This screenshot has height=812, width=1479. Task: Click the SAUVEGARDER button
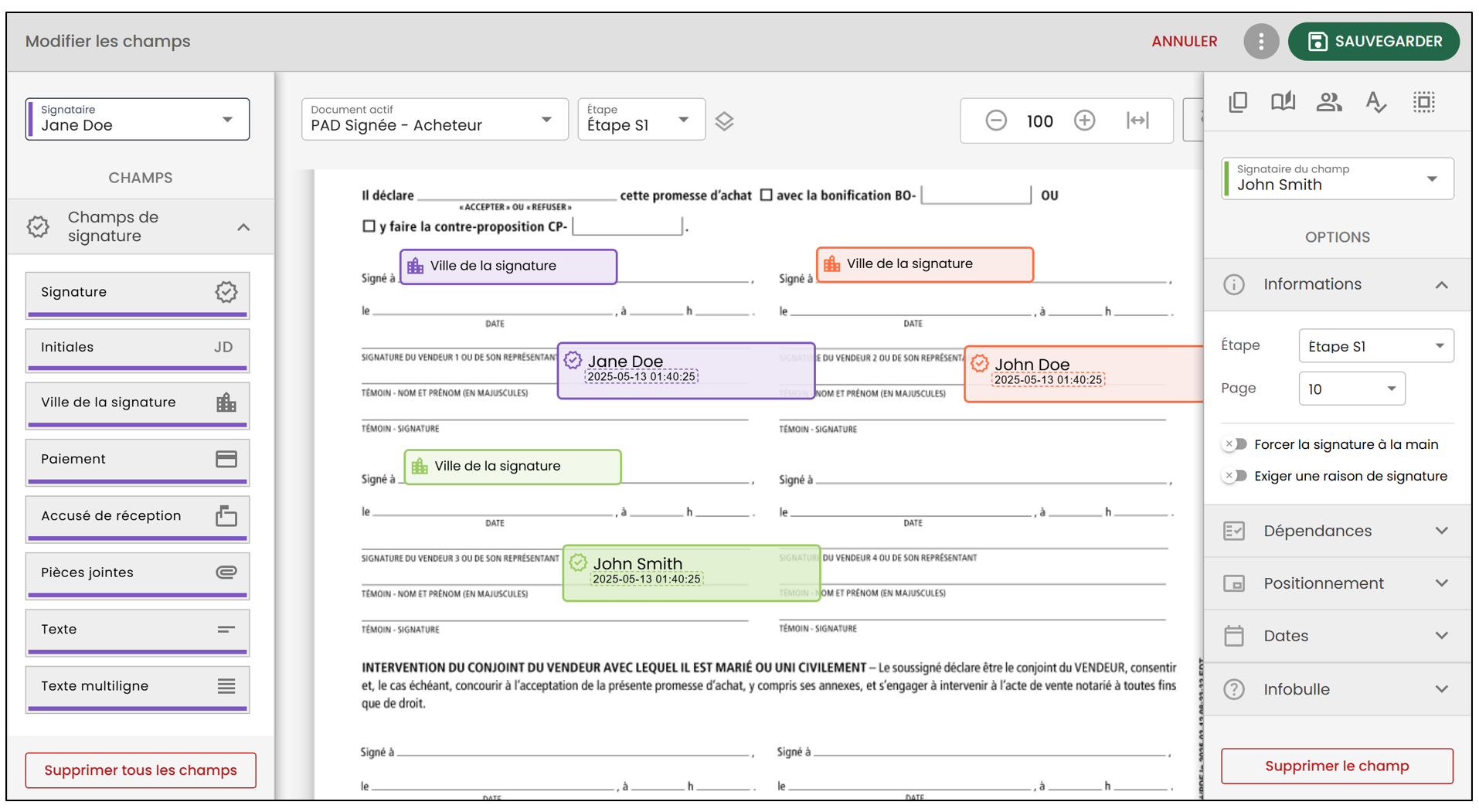coord(1374,42)
